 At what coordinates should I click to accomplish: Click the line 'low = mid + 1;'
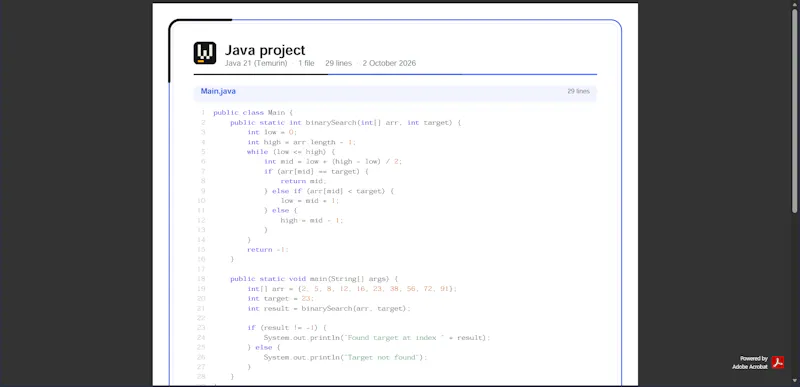click(x=310, y=201)
